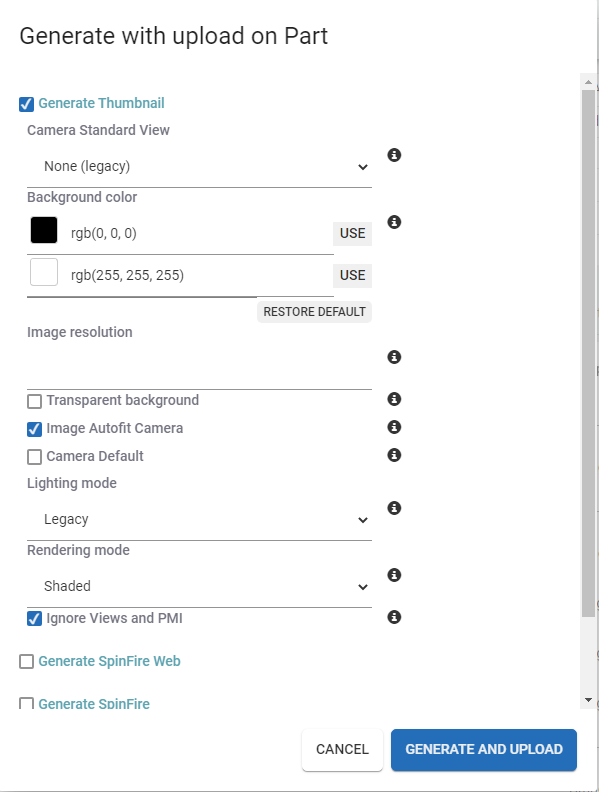This screenshot has width=599, height=792.
Task: Click info icon for Ignore Views and PMI
Action: (x=394, y=617)
